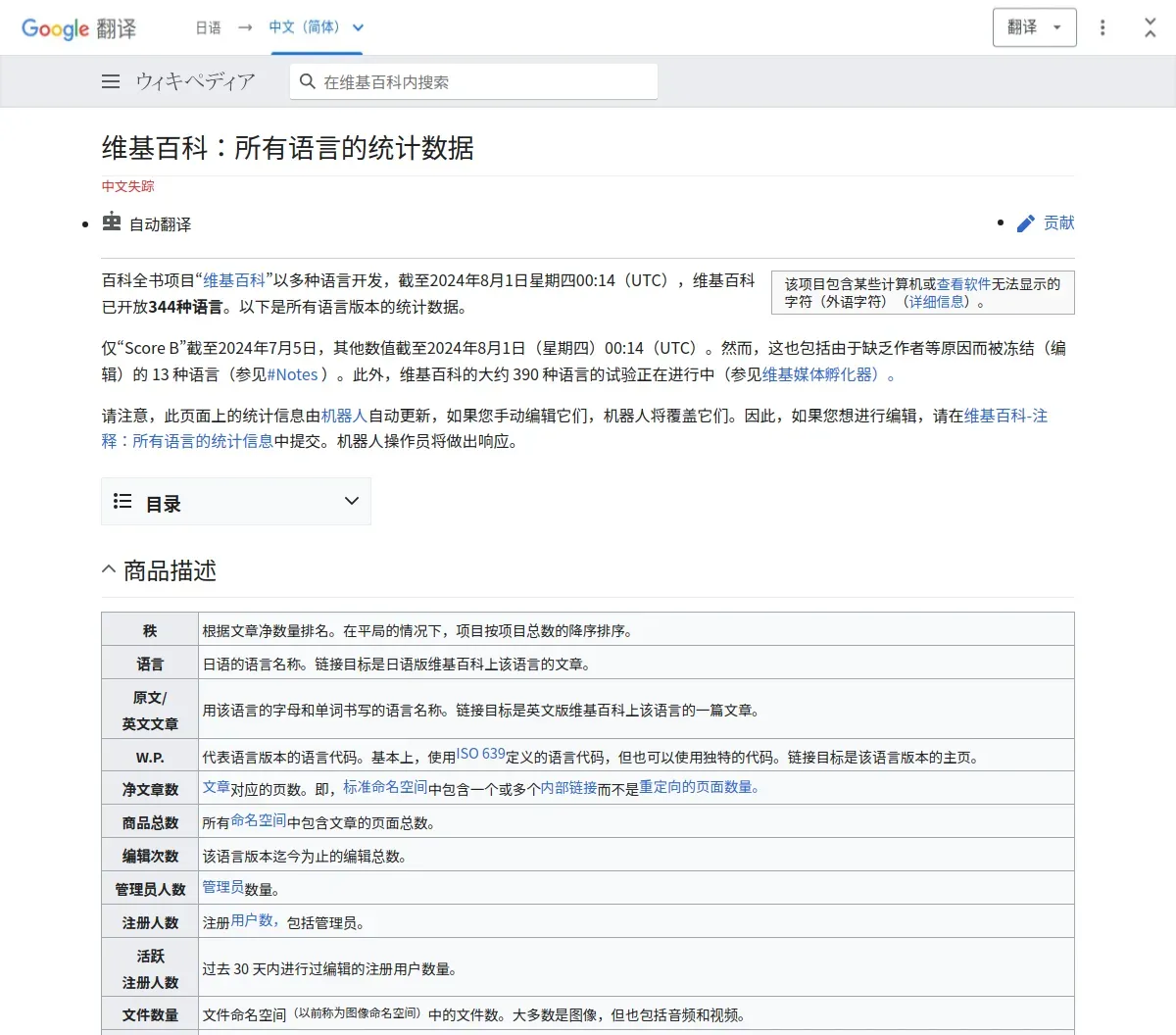Screen dimensions: 1176x1035
Task: Click the search magnifier icon
Action: coord(308,81)
